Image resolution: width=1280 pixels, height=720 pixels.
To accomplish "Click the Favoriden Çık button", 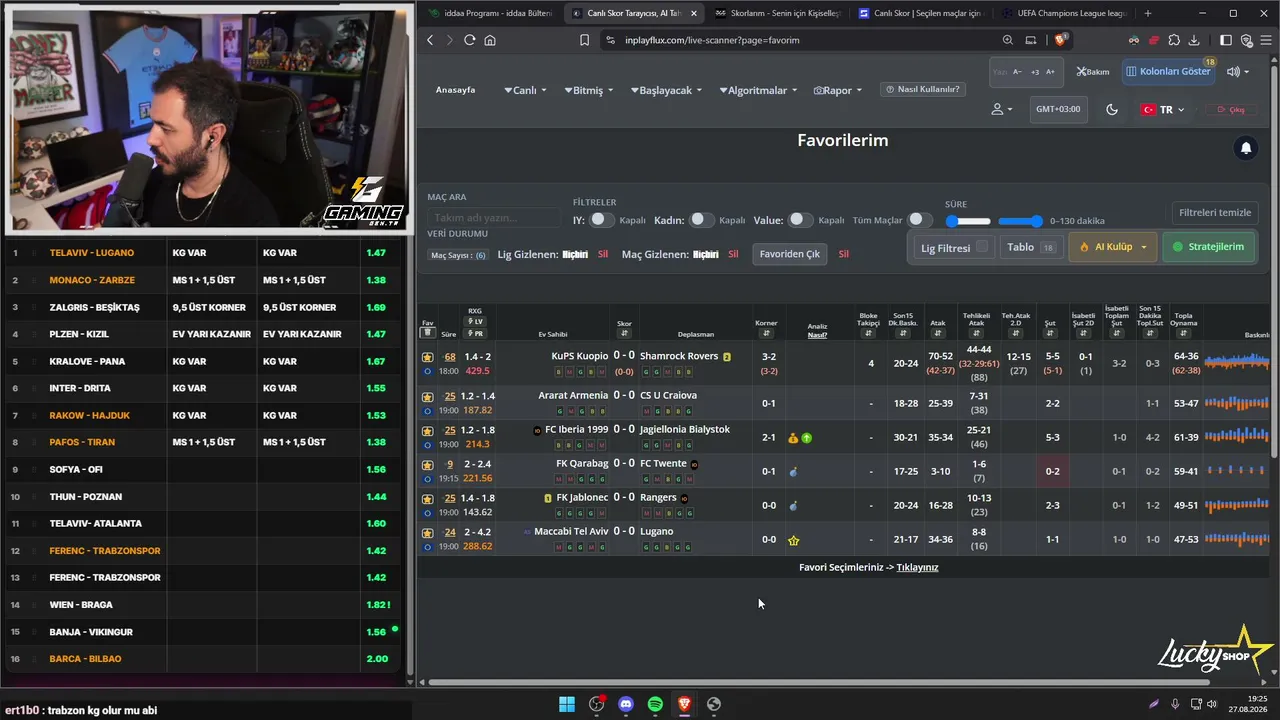I will [x=789, y=254].
